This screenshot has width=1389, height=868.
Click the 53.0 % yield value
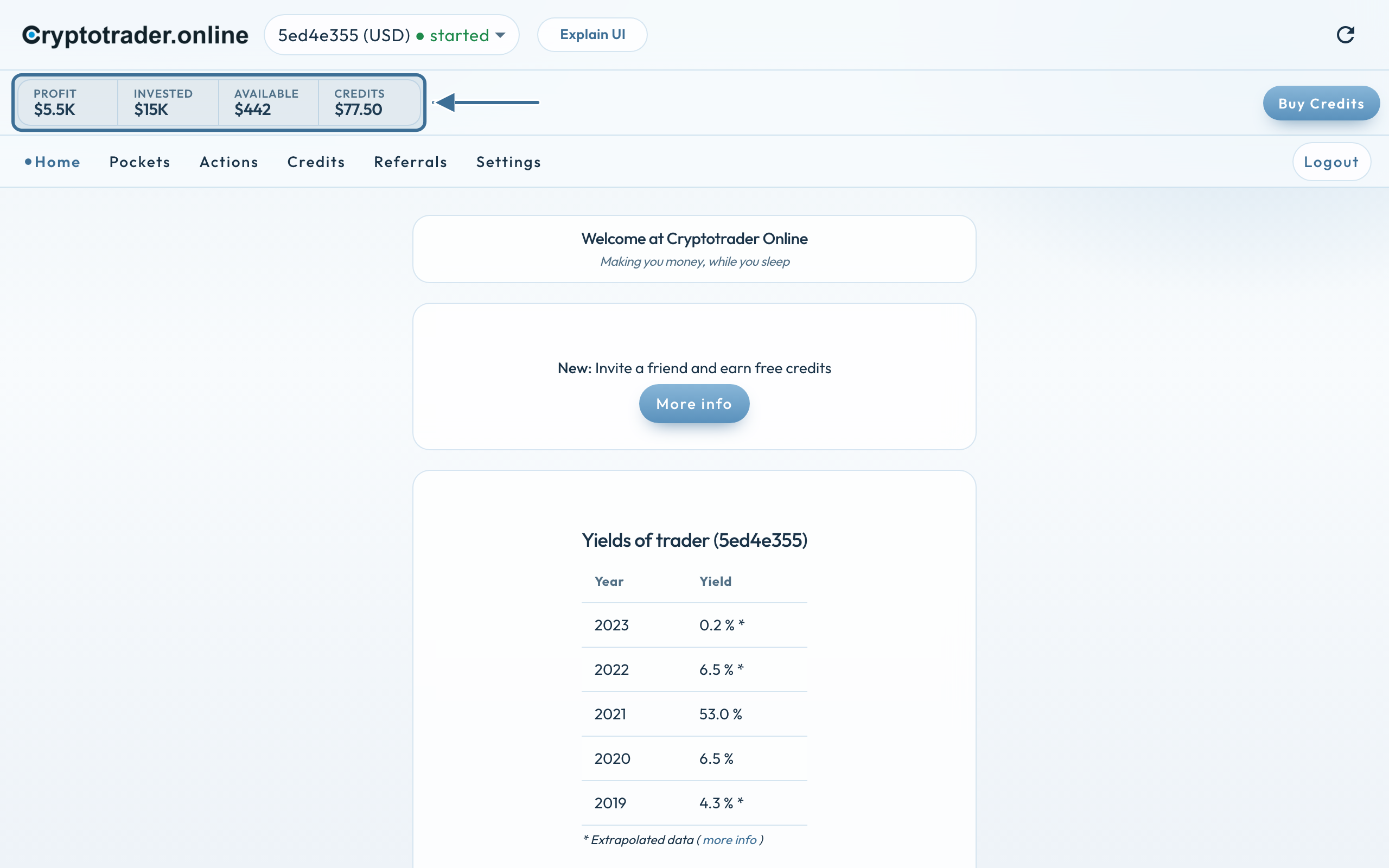(x=721, y=714)
